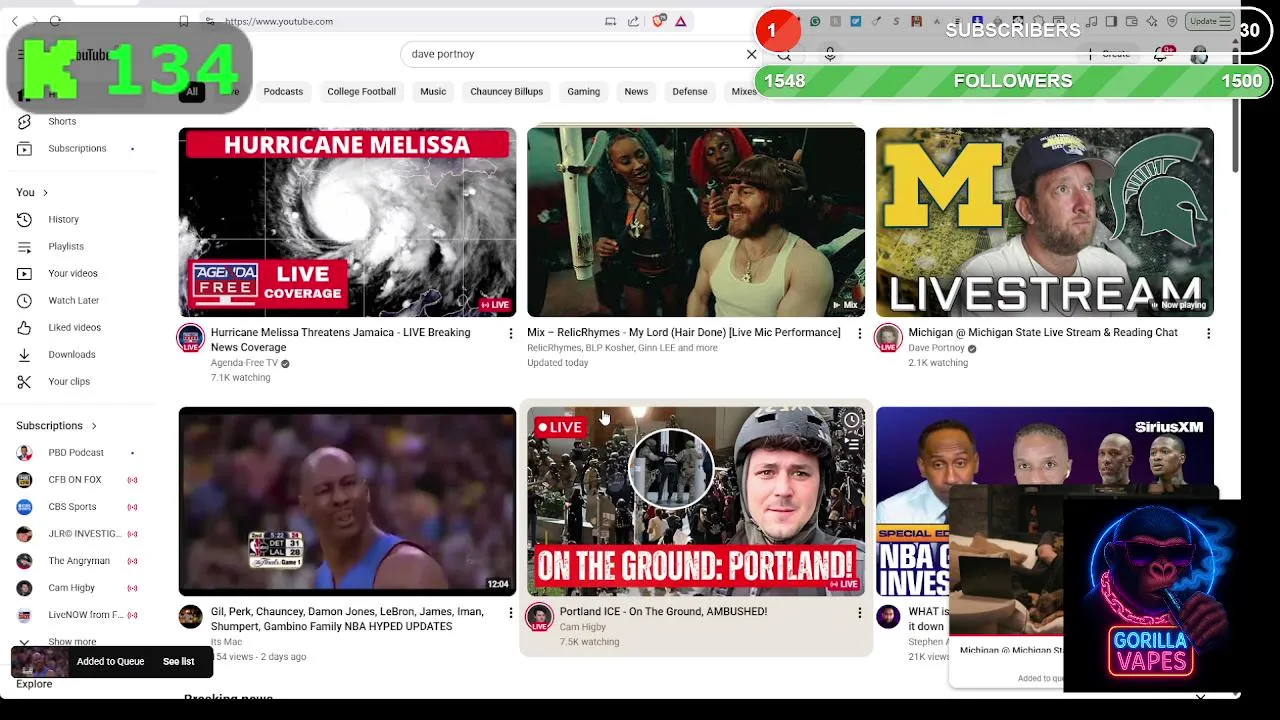The height and width of the screenshot is (720, 1280).
Task: Select the Chauncey Billups filter chip
Action: pyautogui.click(x=506, y=92)
